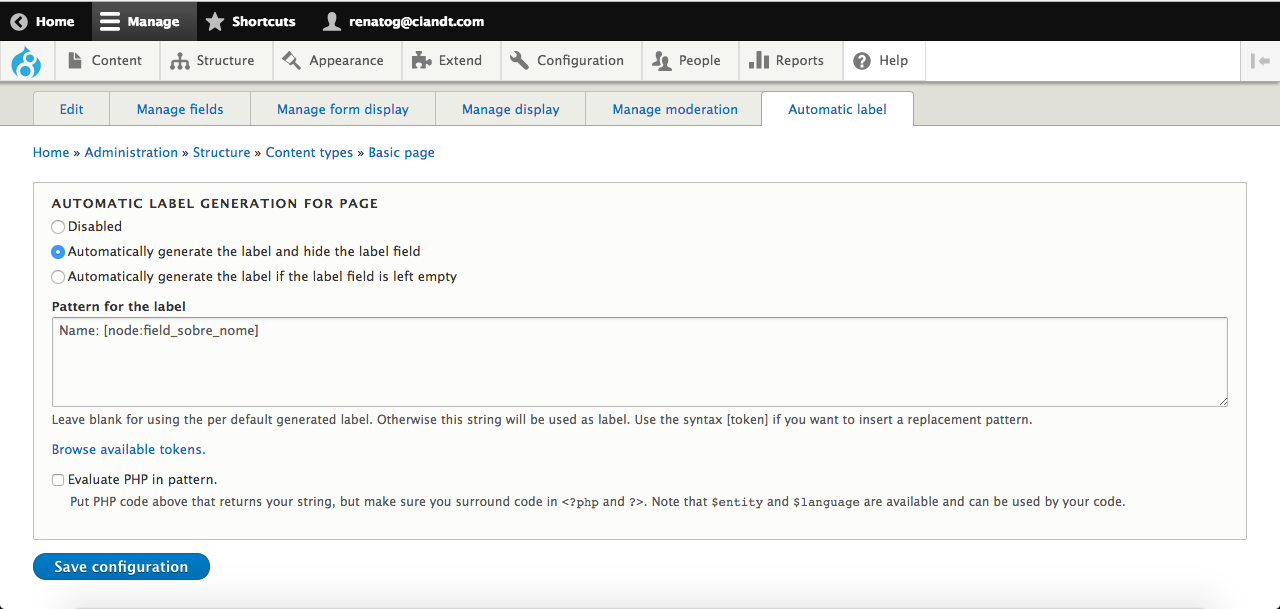Switch to the Manage fields tab
1280x609 pixels.
coord(180,109)
